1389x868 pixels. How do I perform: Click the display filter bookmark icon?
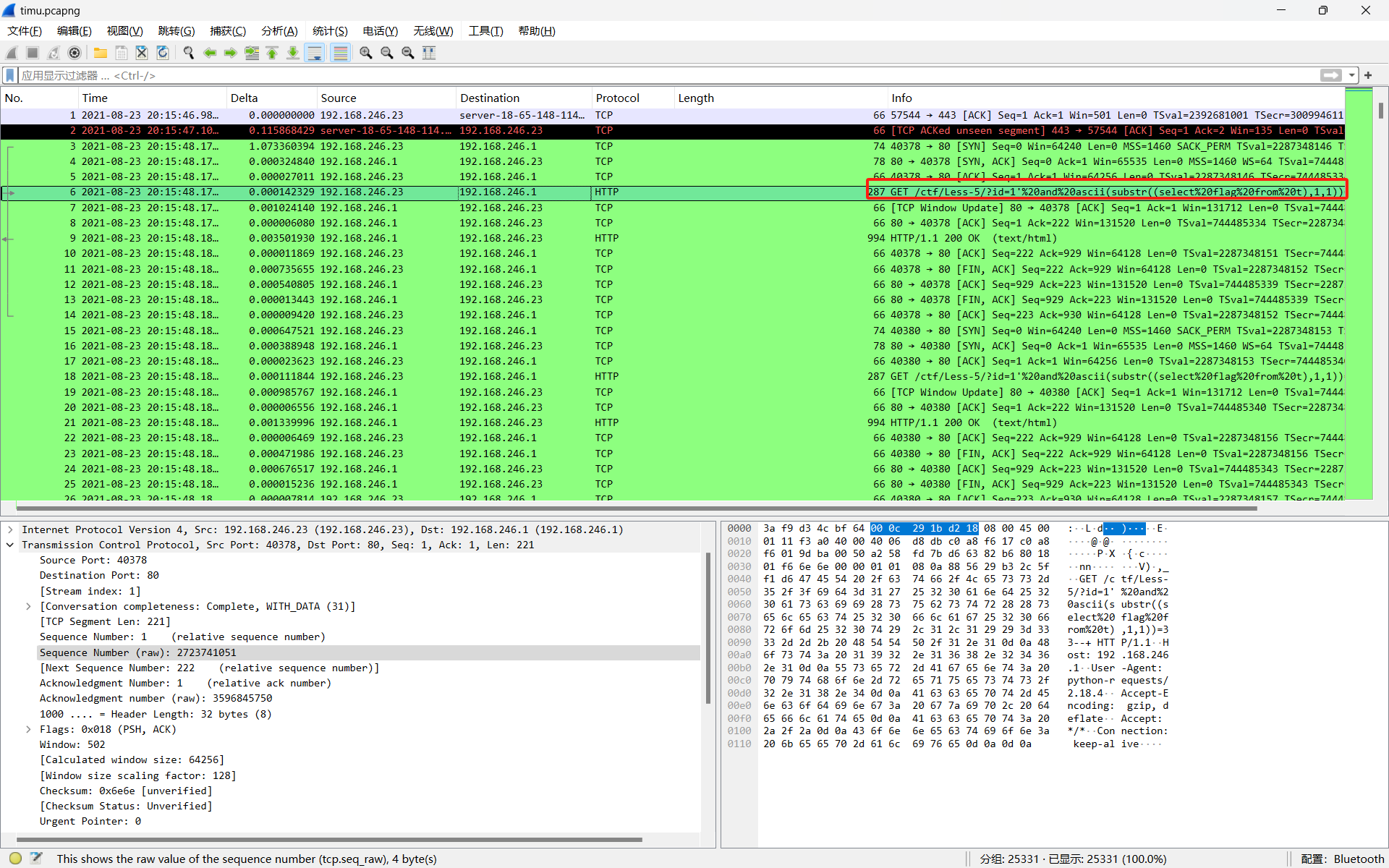pyautogui.click(x=10, y=75)
